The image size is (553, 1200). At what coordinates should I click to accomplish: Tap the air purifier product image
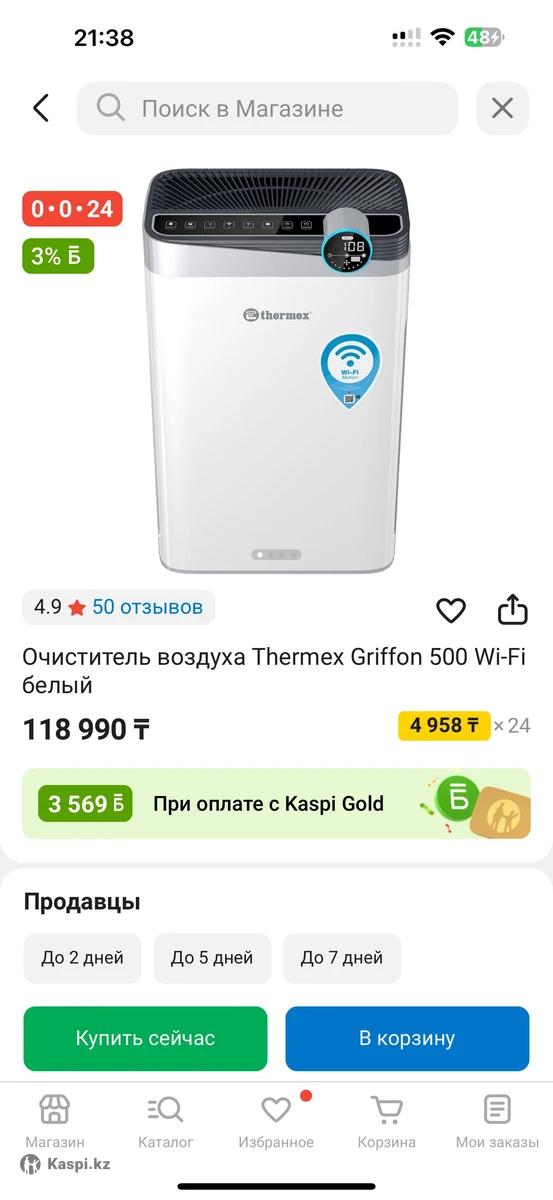tap(276, 370)
